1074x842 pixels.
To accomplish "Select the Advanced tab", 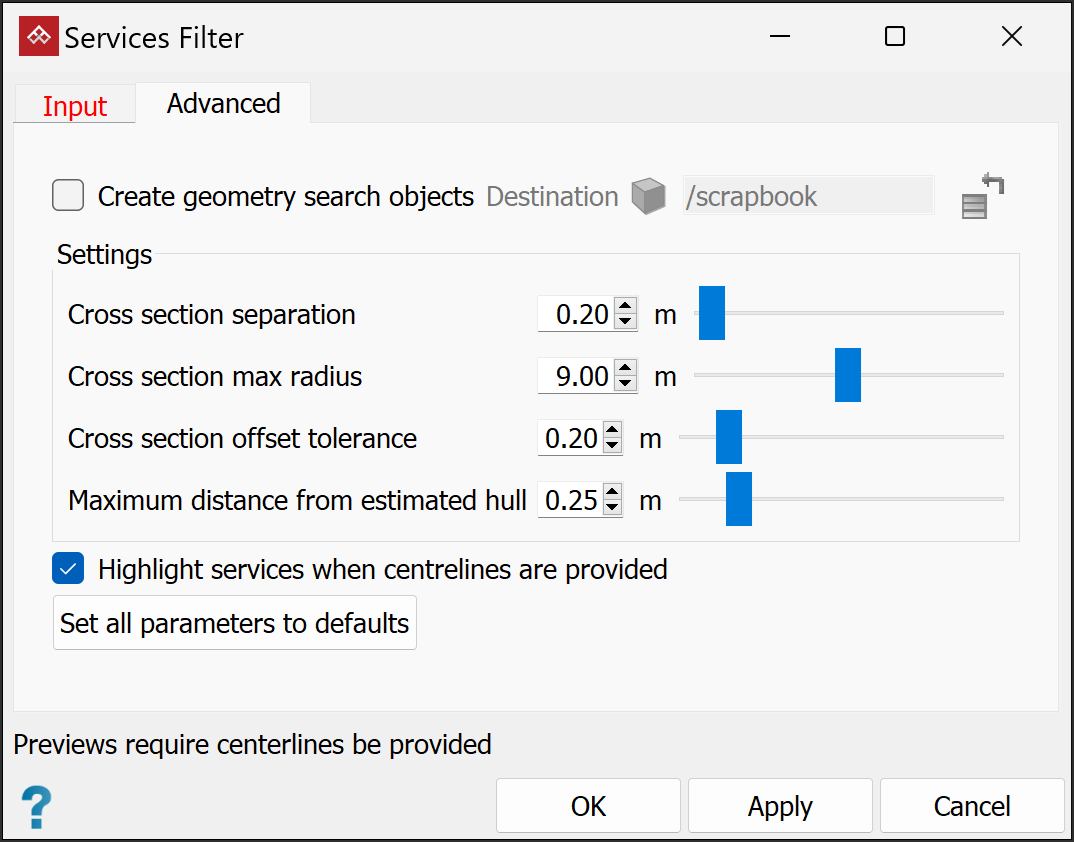I will pyautogui.click(x=223, y=104).
